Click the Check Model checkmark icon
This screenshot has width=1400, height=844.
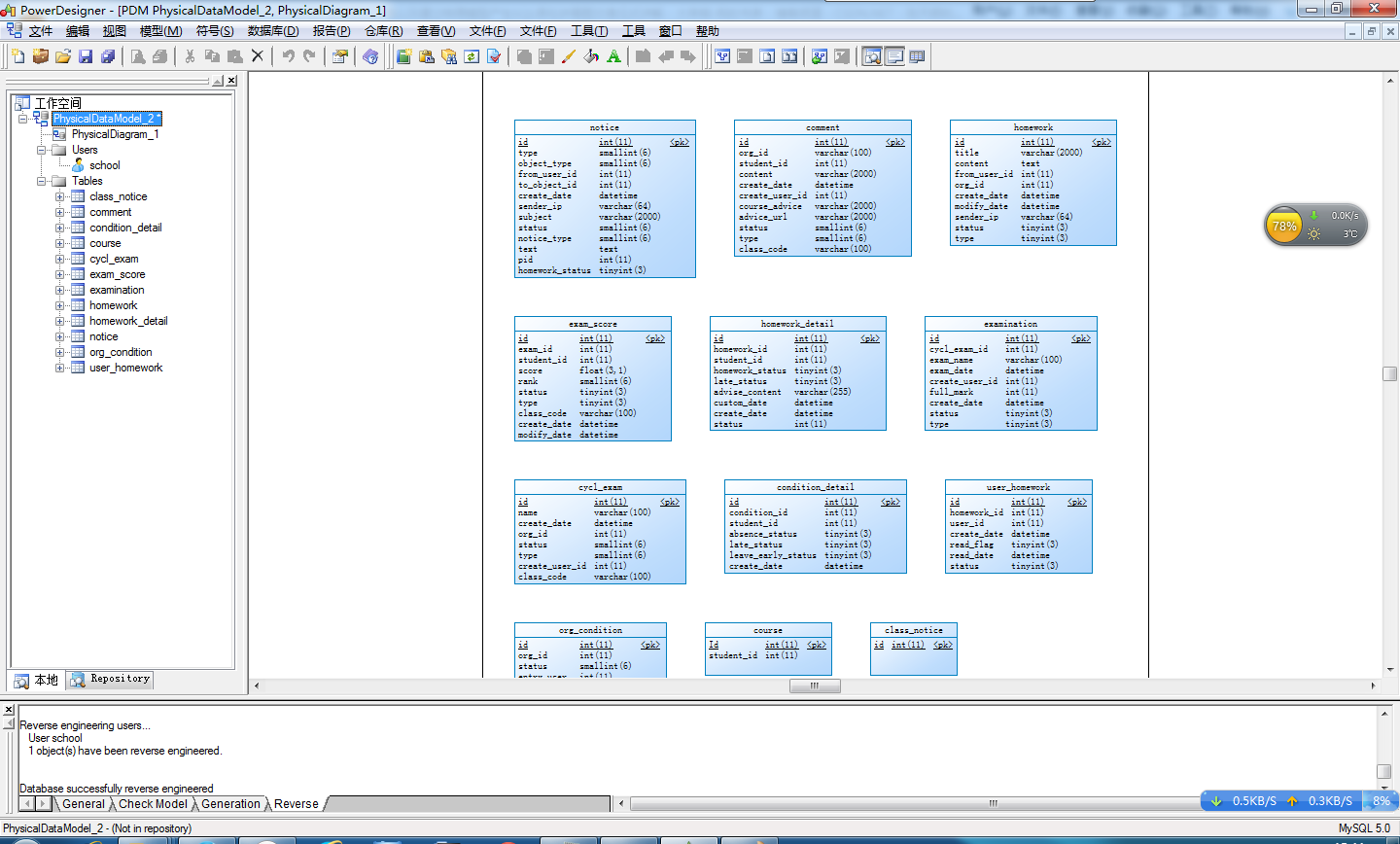click(x=494, y=56)
